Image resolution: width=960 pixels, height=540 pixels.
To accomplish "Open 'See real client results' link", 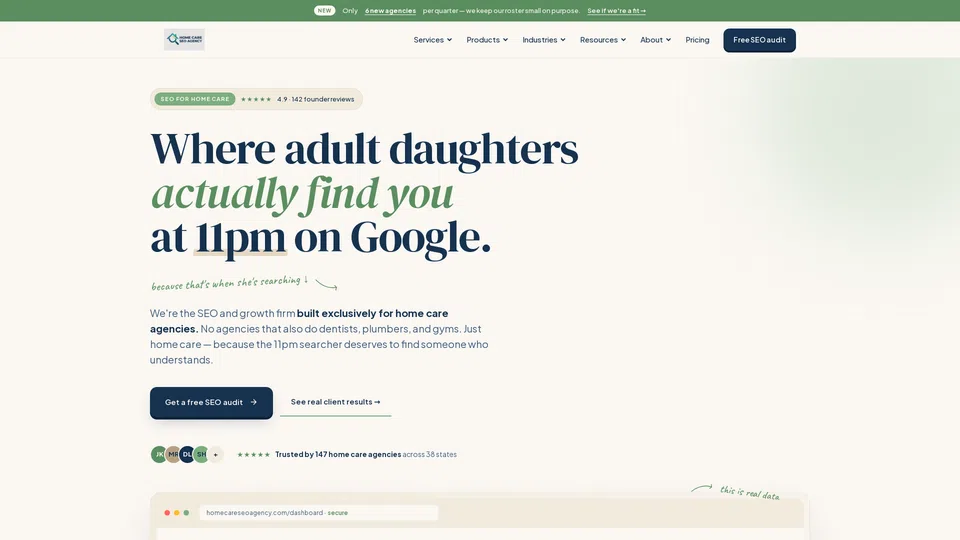I will [x=336, y=402].
